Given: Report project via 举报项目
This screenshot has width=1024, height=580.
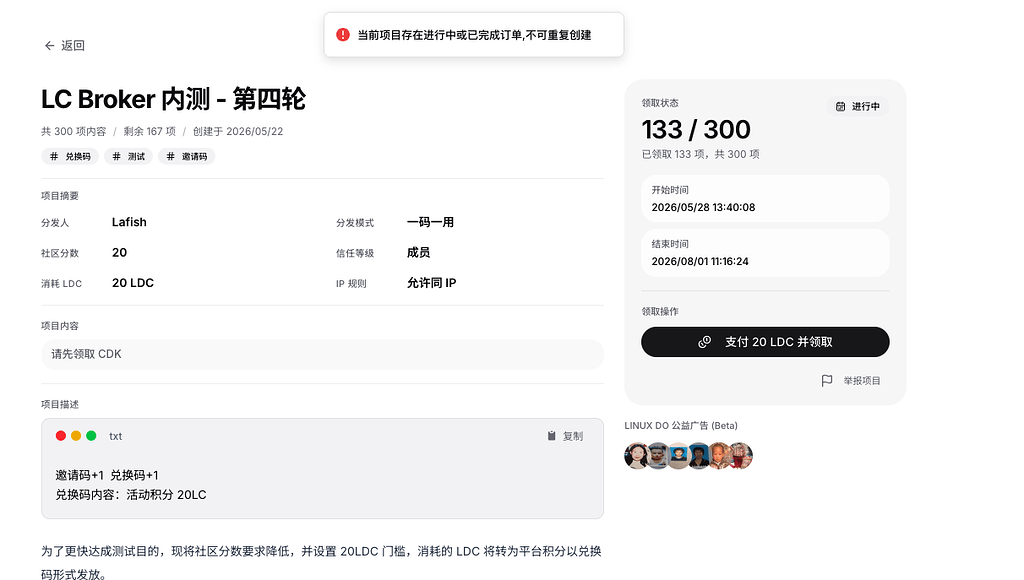Looking at the screenshot, I should pos(861,381).
